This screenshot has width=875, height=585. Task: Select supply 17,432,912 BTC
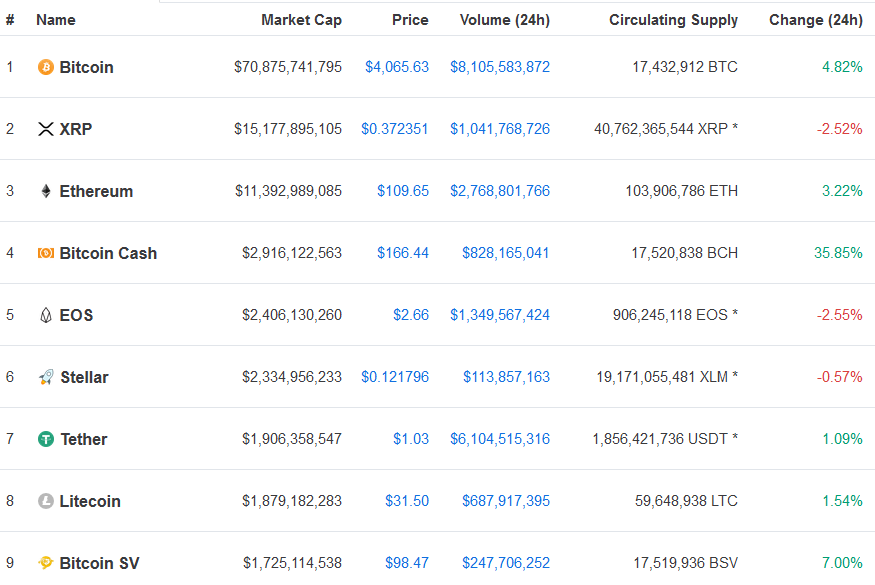coord(685,67)
